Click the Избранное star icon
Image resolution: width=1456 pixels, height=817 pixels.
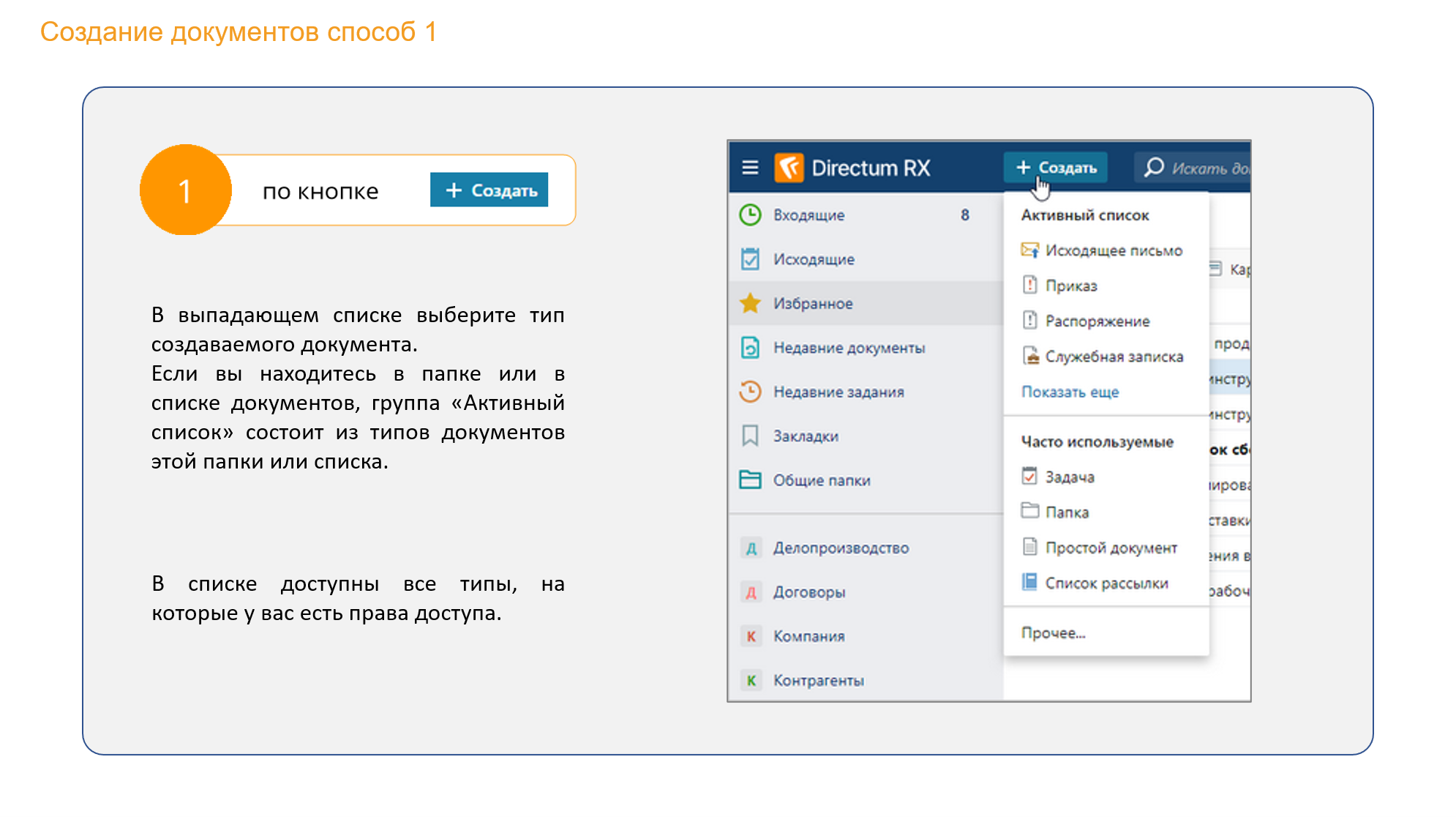750,303
